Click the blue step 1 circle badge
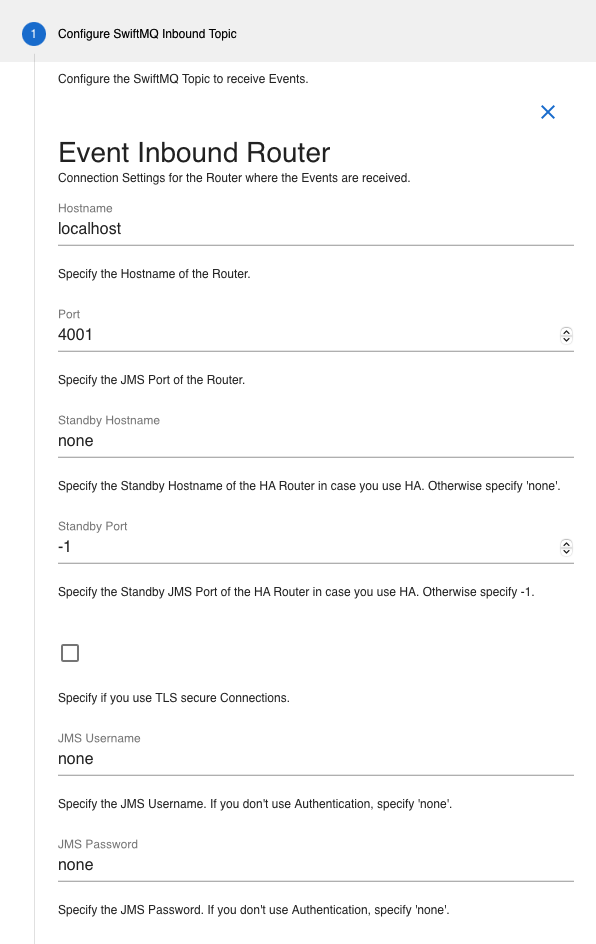 pos(34,34)
